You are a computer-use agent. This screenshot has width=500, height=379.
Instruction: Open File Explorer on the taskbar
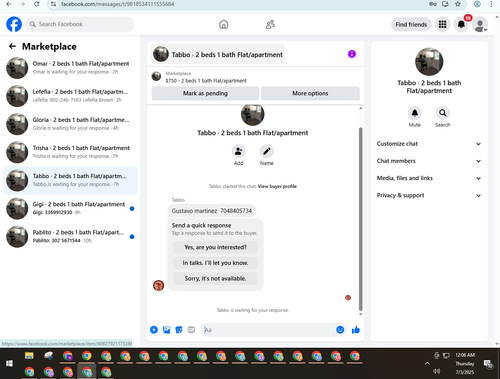[29, 356]
